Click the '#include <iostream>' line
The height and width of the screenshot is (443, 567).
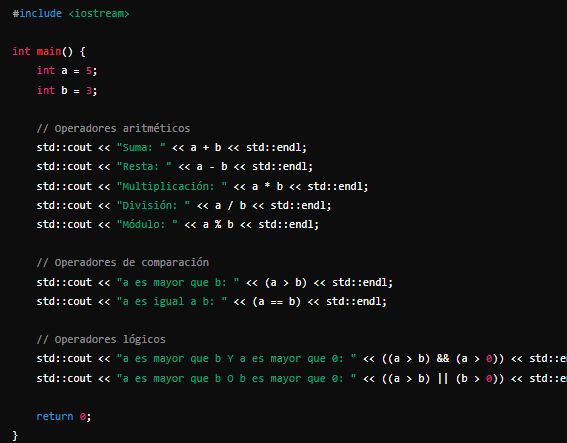pyautogui.click(x=71, y=14)
